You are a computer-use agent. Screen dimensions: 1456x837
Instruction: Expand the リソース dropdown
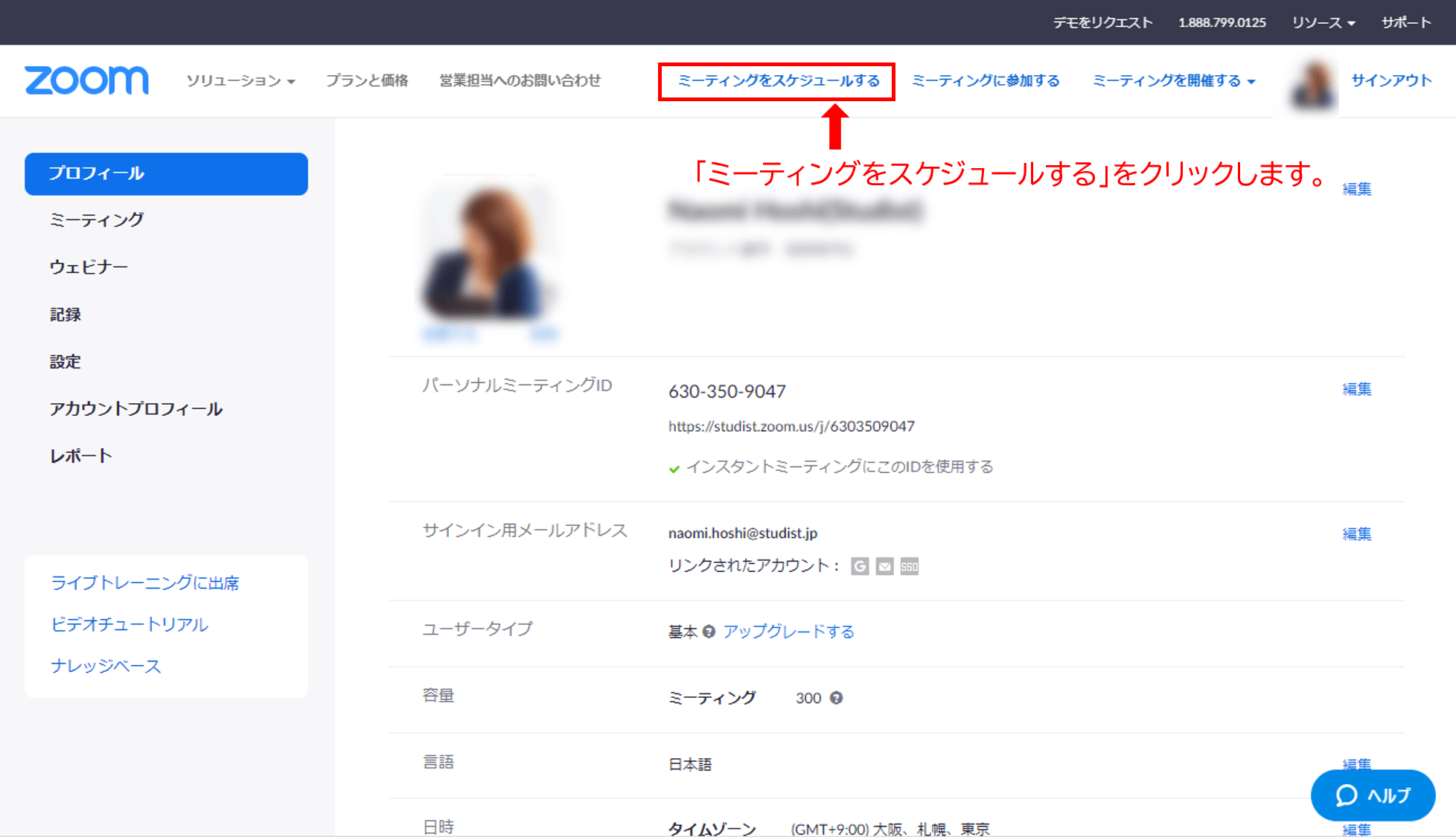(1324, 22)
